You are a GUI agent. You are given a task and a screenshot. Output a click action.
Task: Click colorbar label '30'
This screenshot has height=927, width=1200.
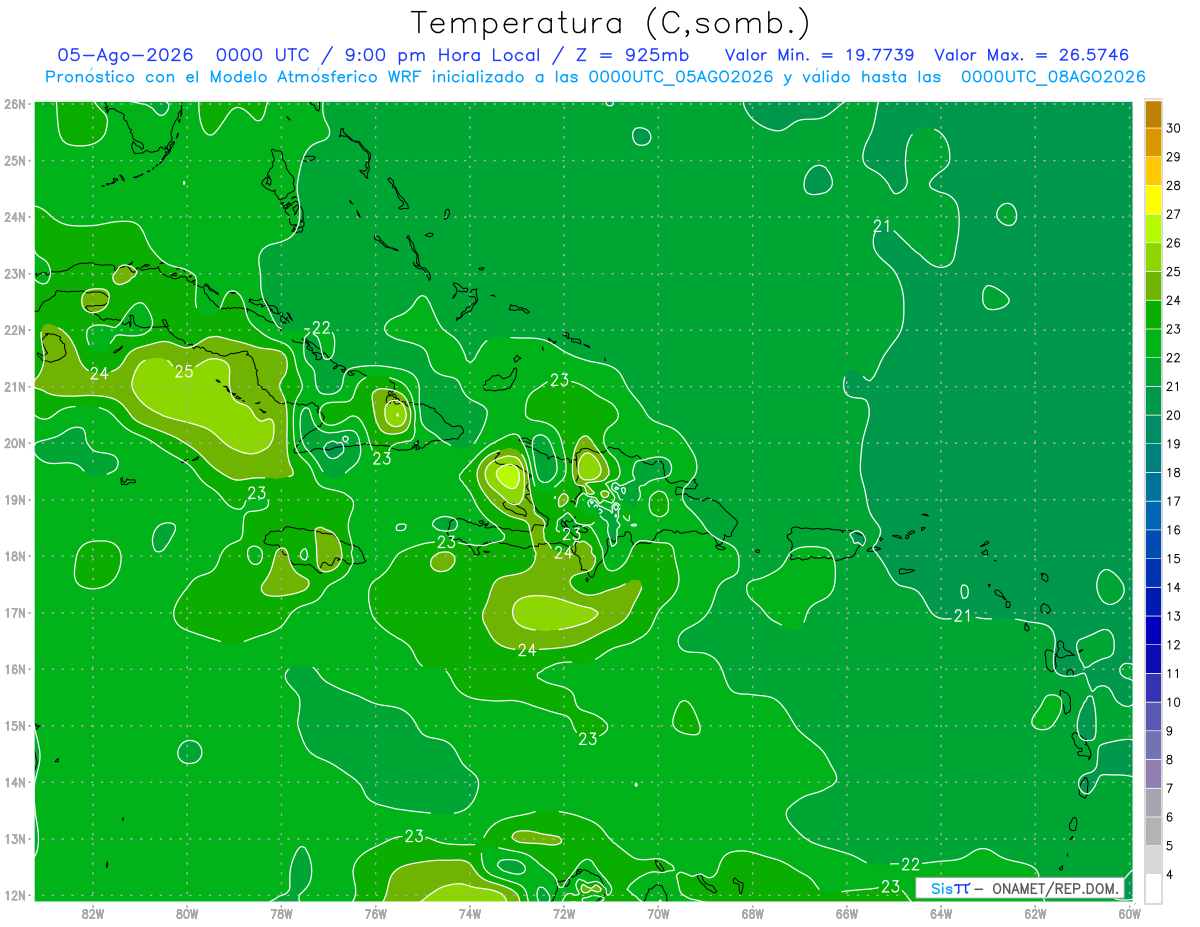click(x=1173, y=128)
